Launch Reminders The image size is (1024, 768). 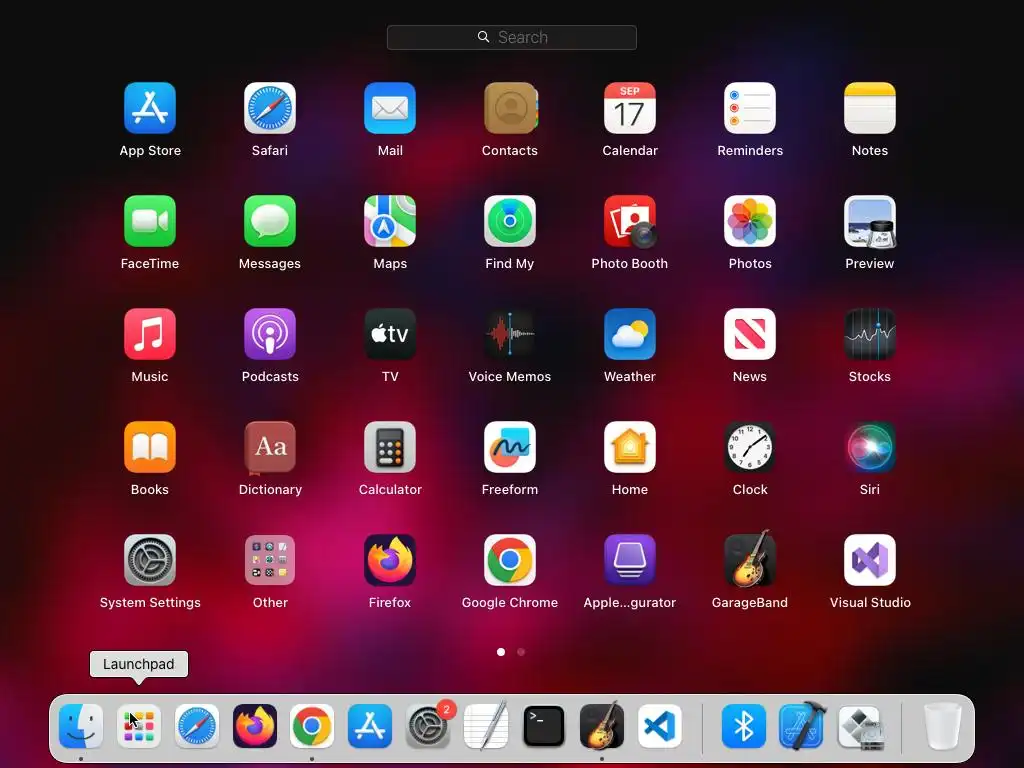click(750, 108)
